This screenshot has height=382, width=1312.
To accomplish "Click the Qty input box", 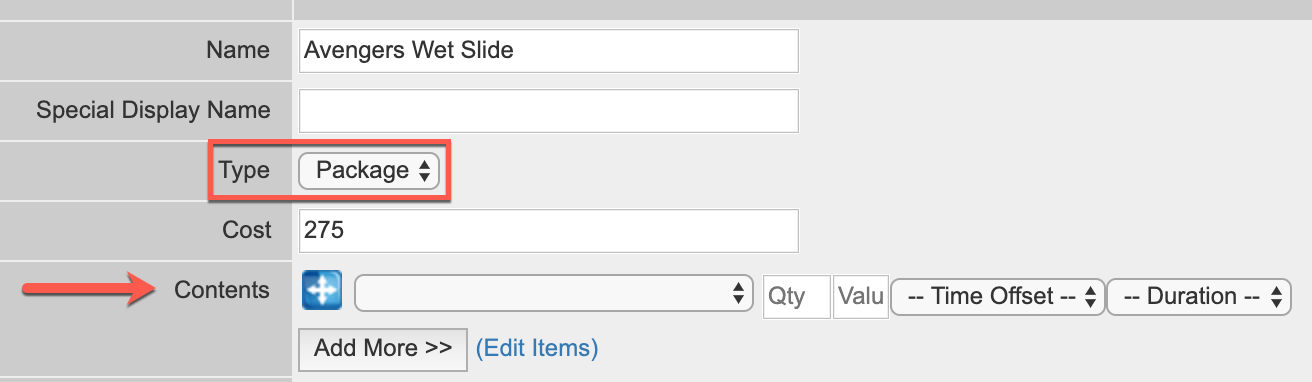I will pyautogui.click(x=796, y=297).
